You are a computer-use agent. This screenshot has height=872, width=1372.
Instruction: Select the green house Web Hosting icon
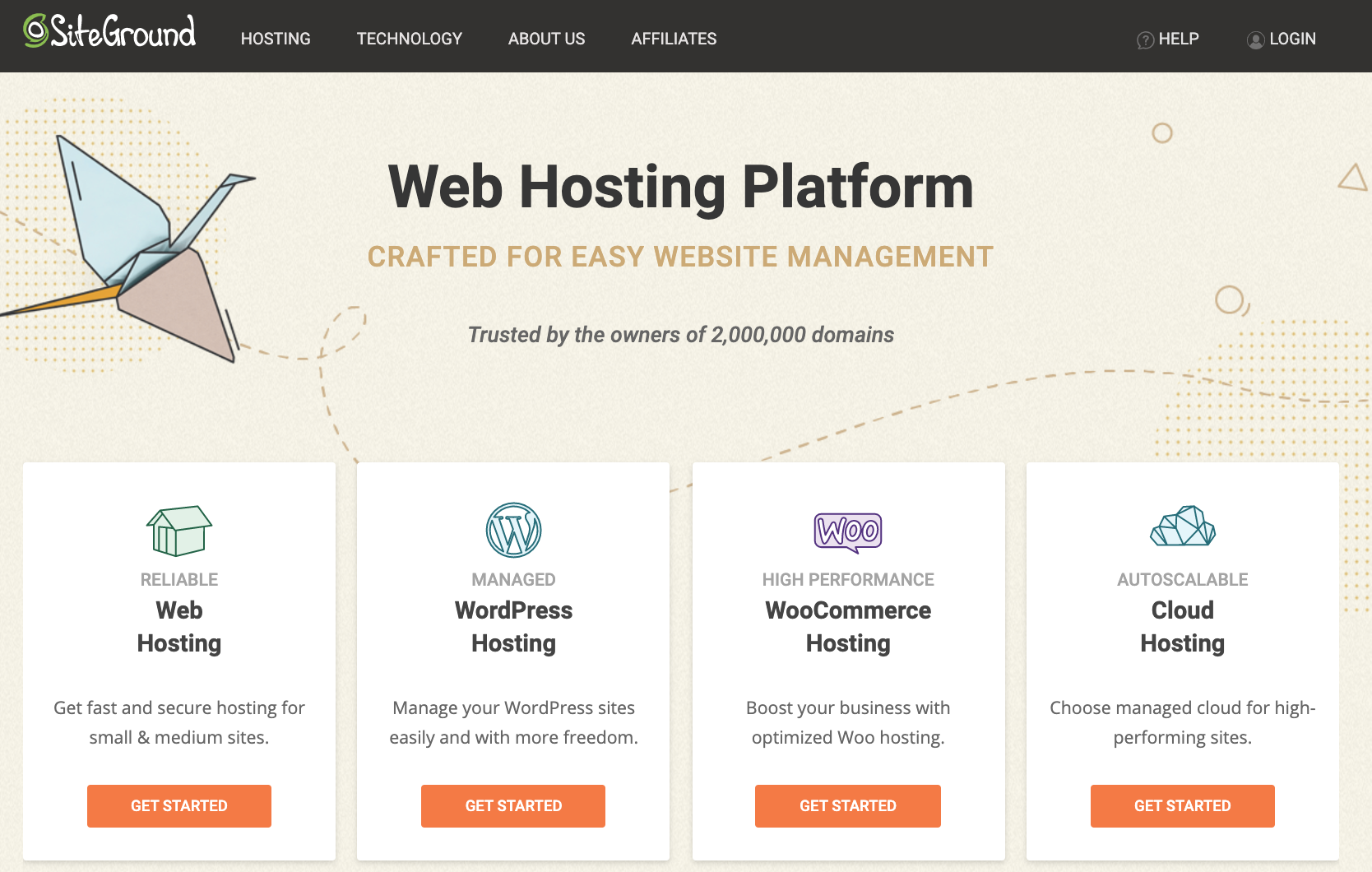pyautogui.click(x=178, y=531)
